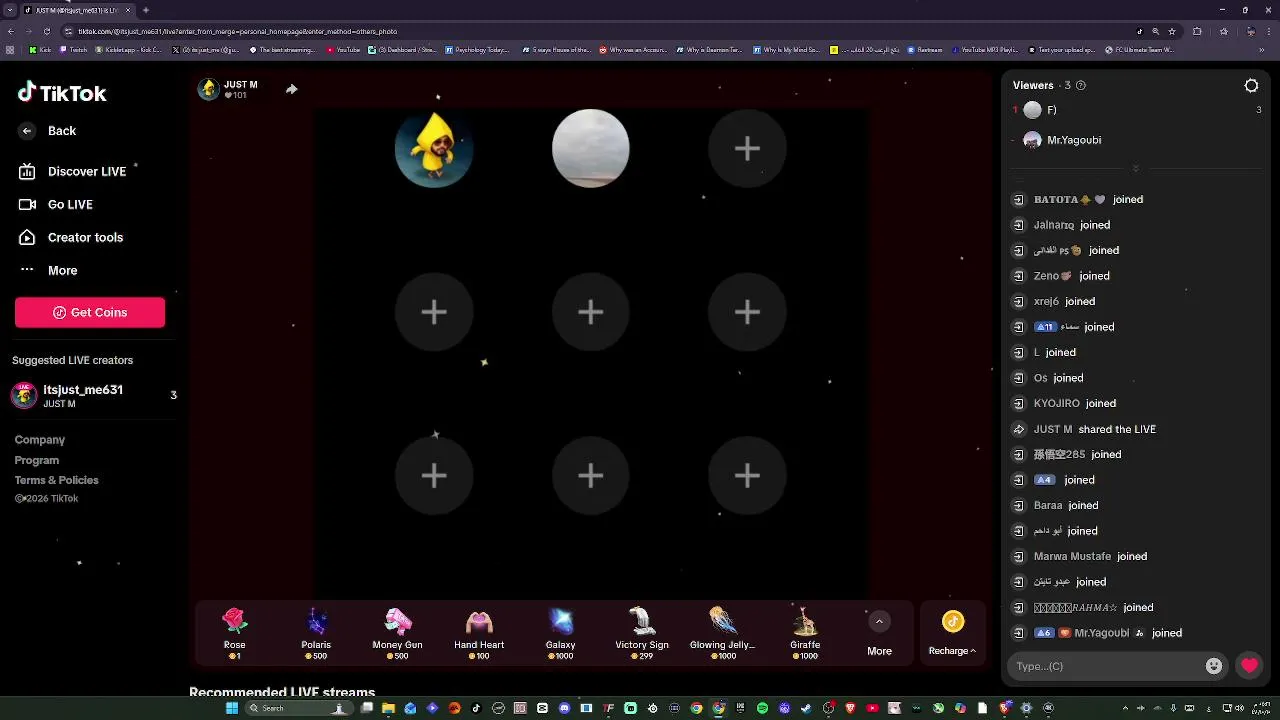Send the Giraffe gift
Viewport: 1280px width, 720px height.
tap(805, 632)
